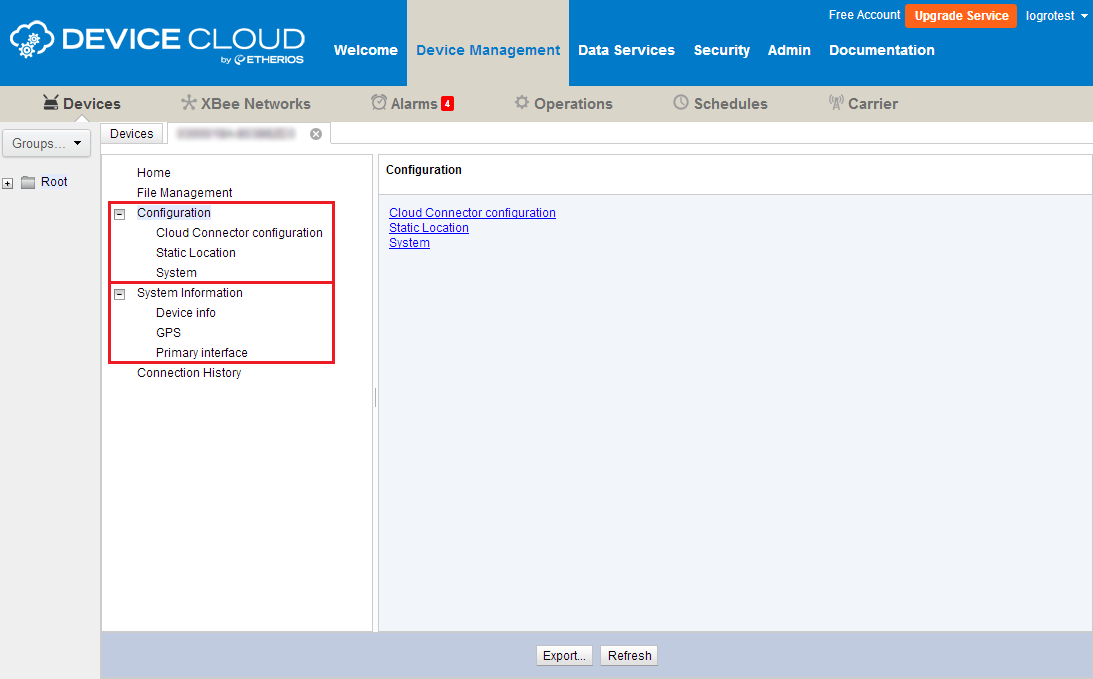
Task: Close the blurred device tab
Action: [316, 134]
